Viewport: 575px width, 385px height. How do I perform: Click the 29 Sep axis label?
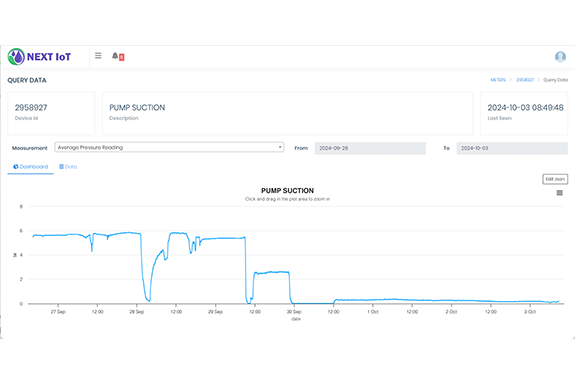click(x=215, y=312)
